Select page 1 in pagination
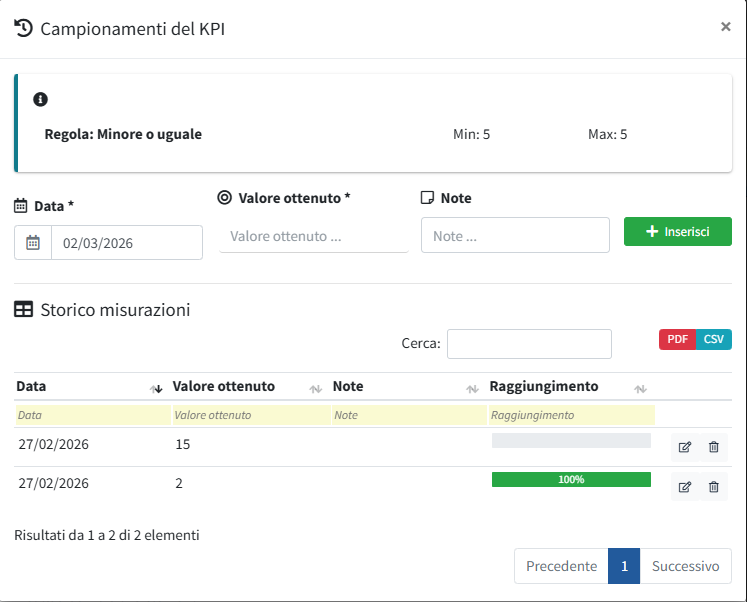Screen dimensions: 747x602 tap(624, 566)
